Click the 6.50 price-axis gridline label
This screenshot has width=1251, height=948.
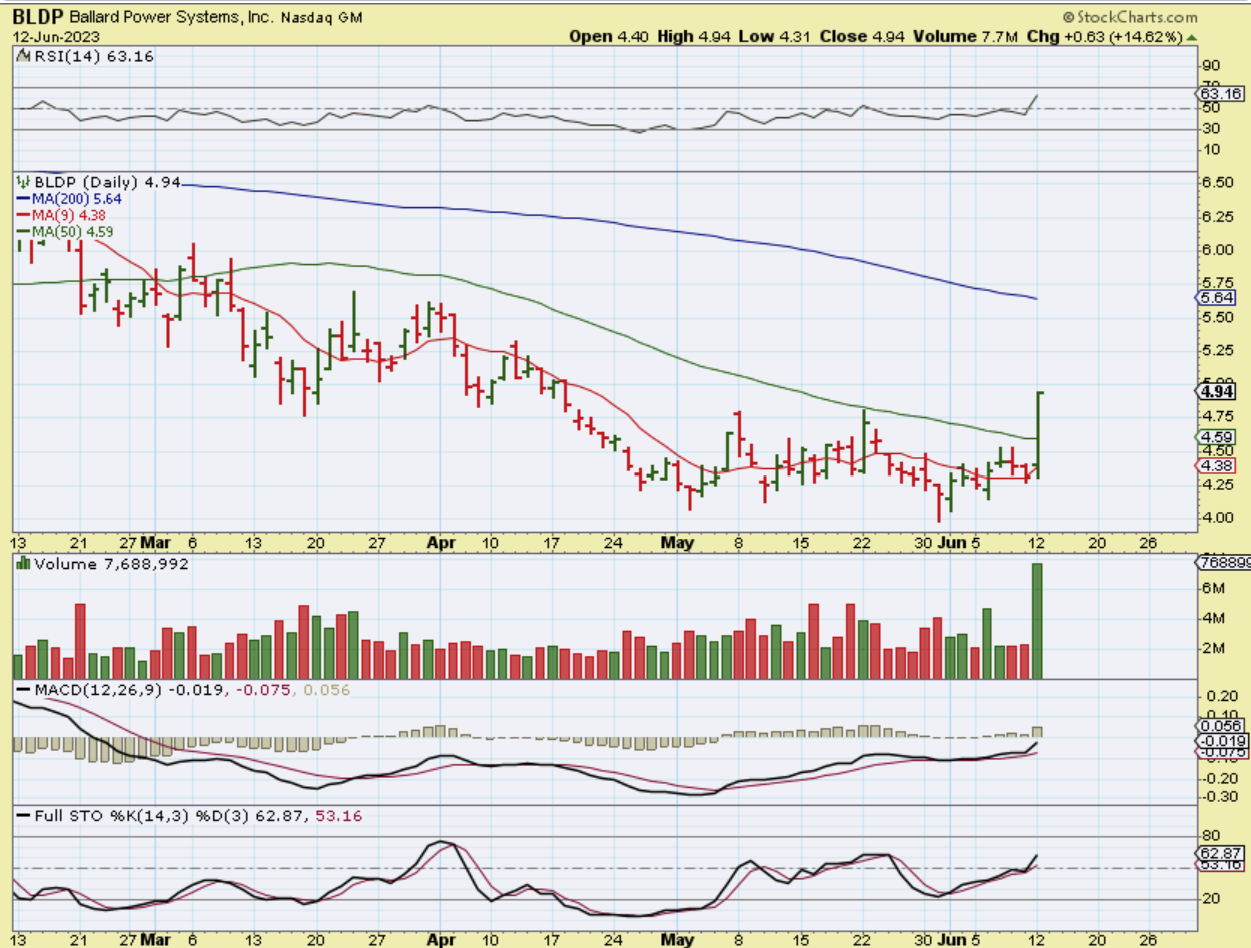click(1217, 184)
